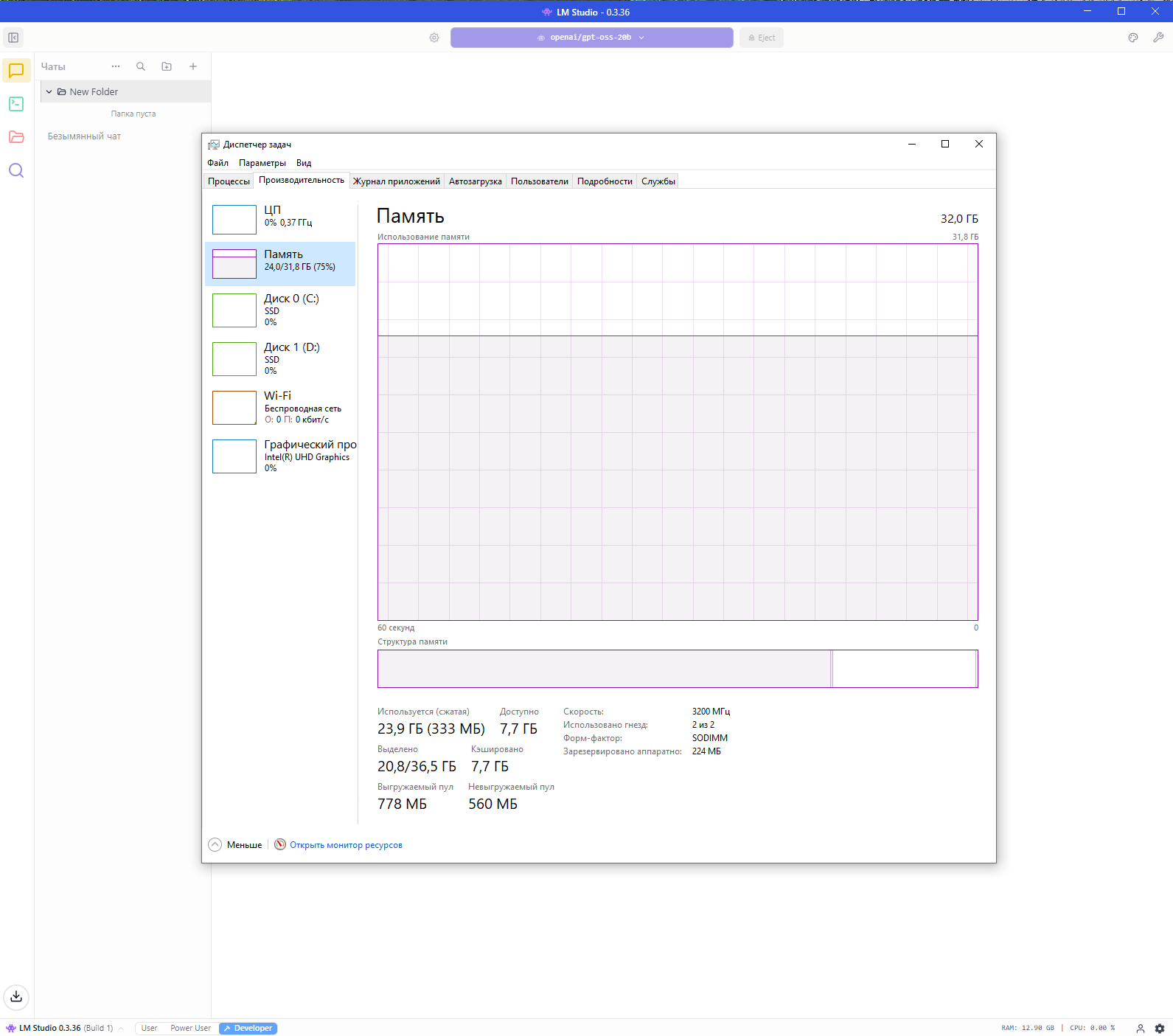Collapse Task Manager with Меньше button
Viewport: 1173px width, 1036px height.
tap(236, 845)
